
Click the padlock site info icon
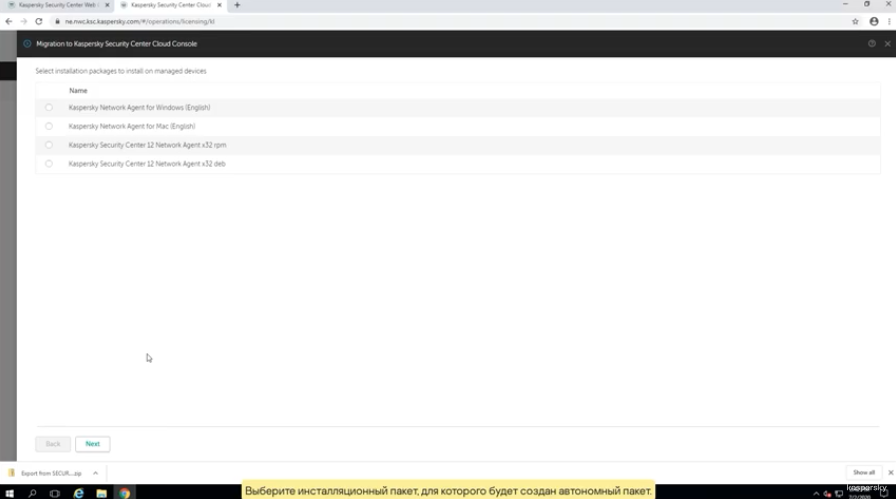57,22
